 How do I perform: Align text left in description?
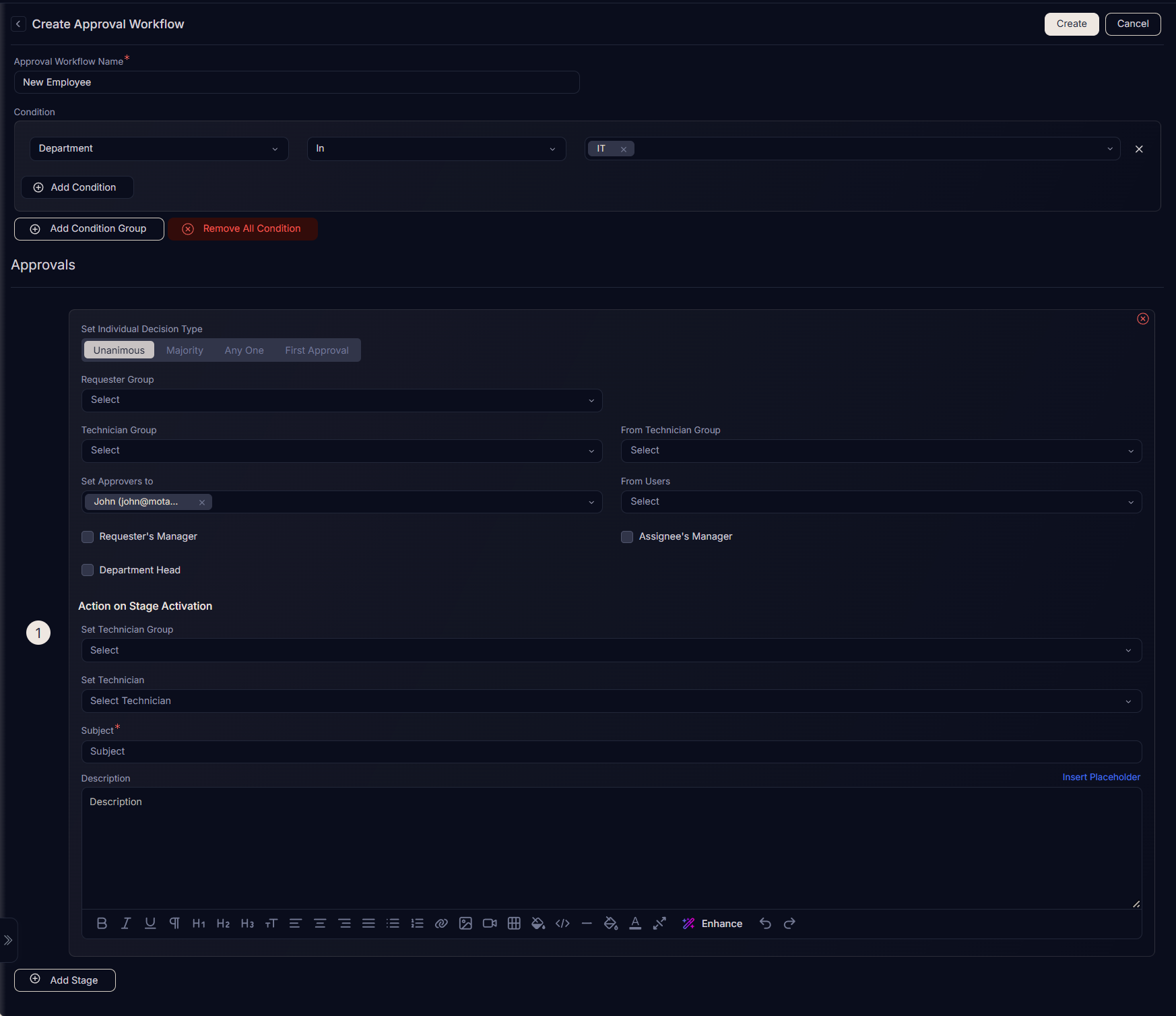click(296, 924)
